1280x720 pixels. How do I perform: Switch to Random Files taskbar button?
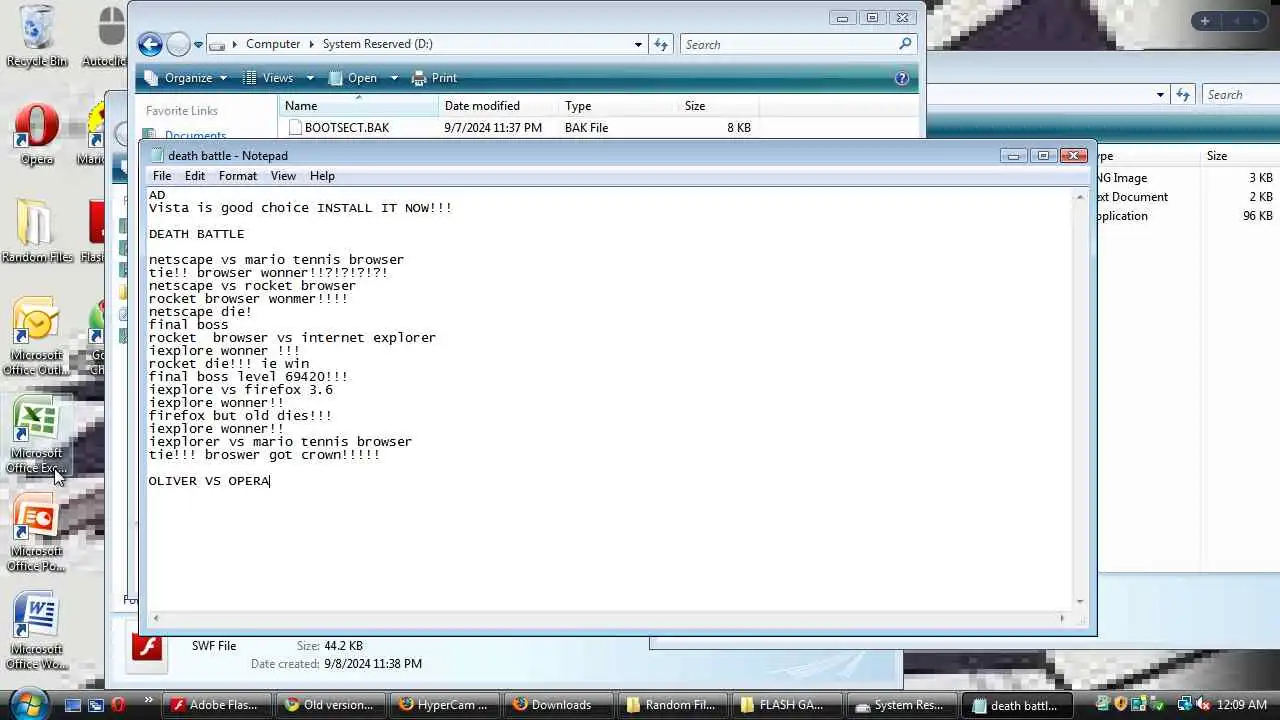pyautogui.click(x=672, y=705)
